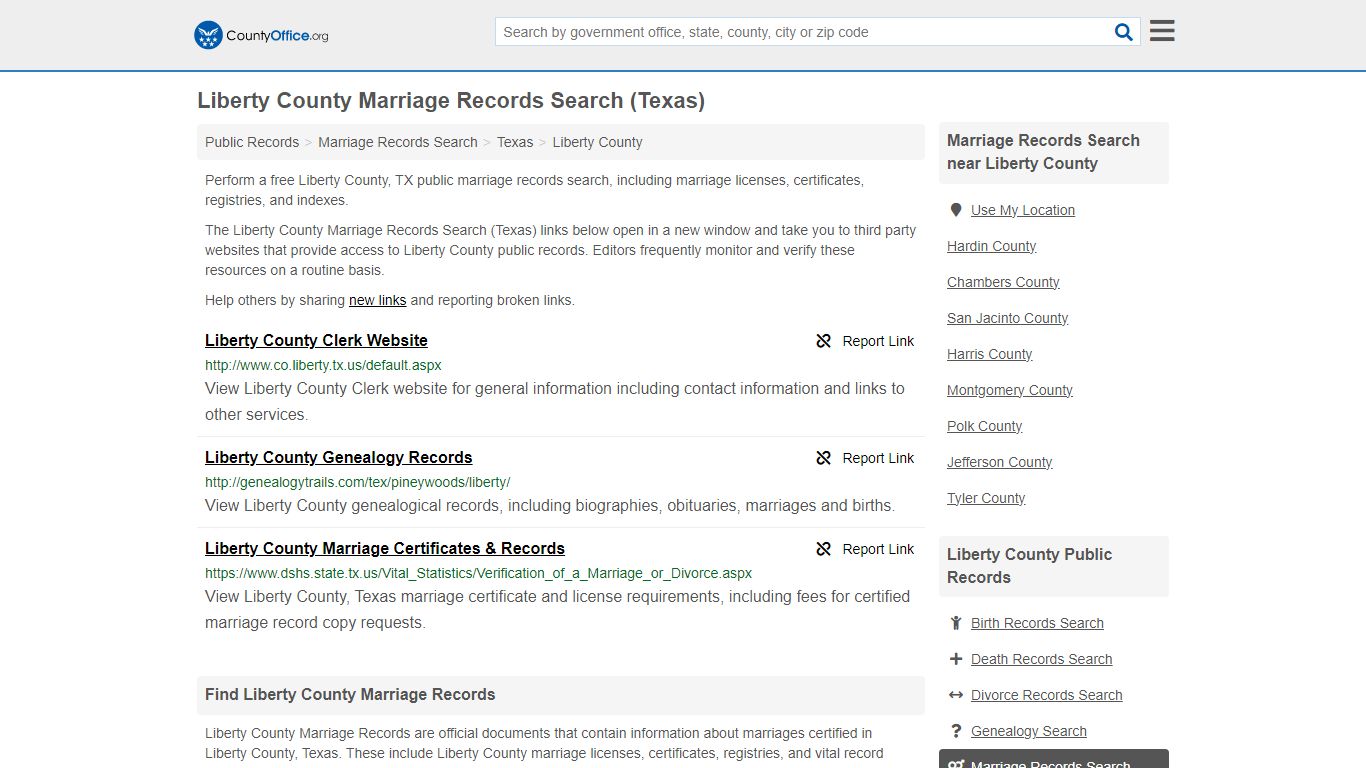
Task: Follow the 'new links' link
Action: pos(378,300)
